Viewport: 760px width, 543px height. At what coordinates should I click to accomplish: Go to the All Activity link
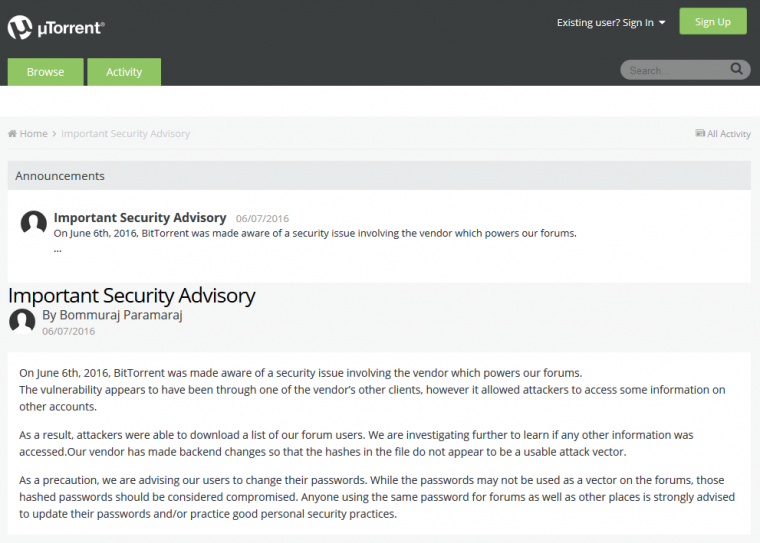pos(728,134)
